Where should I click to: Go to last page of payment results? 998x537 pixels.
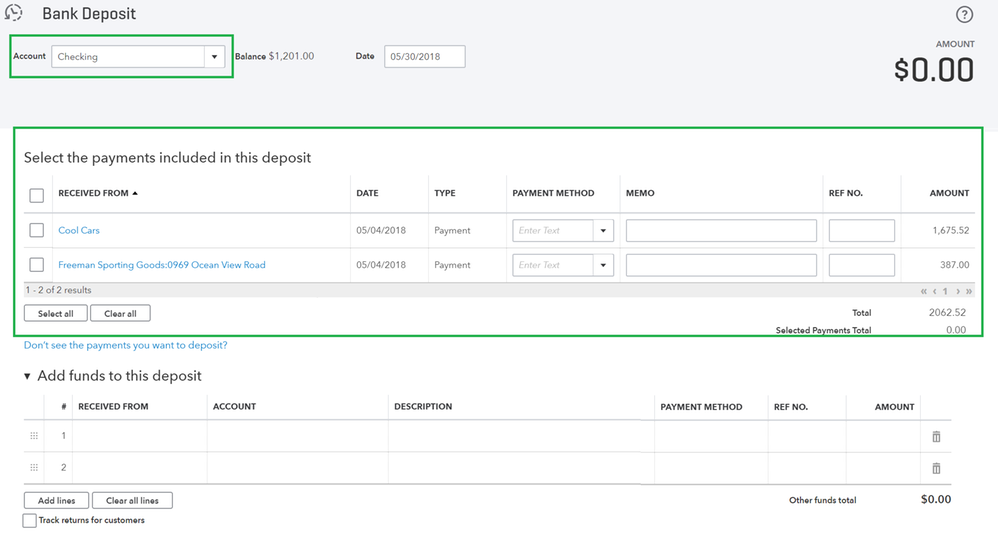pyautogui.click(x=969, y=291)
